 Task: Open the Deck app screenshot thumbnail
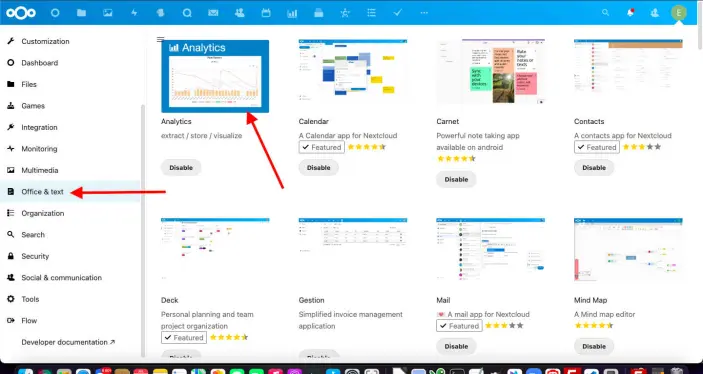coord(215,249)
